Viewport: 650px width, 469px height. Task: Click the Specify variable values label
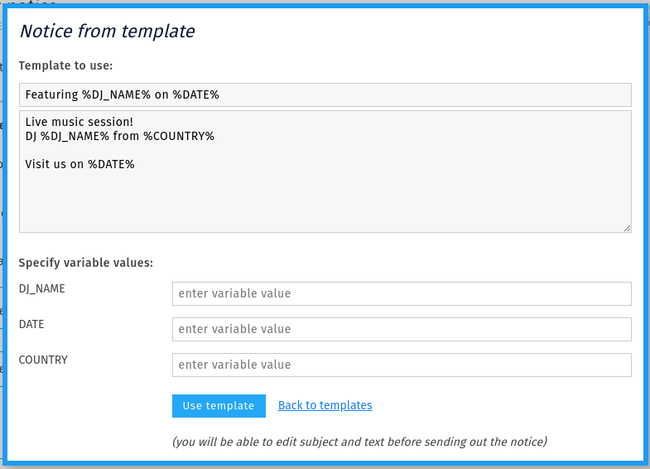[86, 263]
